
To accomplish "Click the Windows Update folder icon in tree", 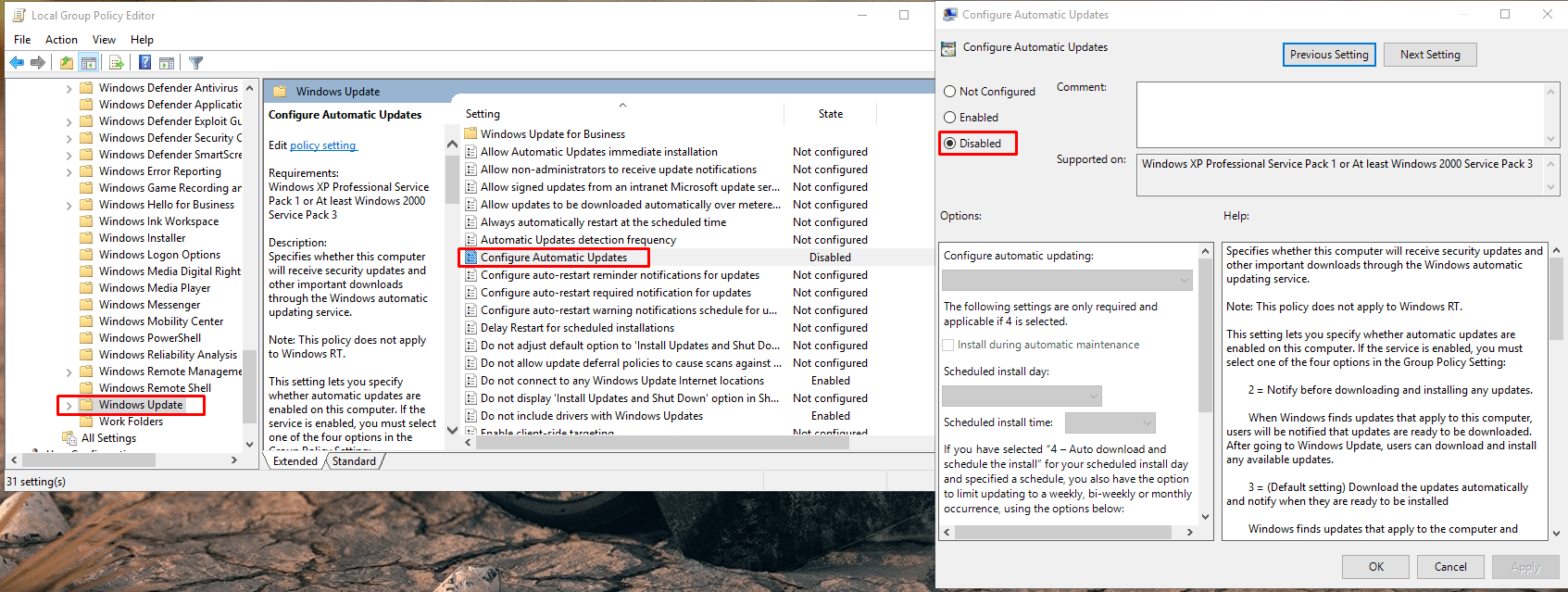I will pos(86,405).
